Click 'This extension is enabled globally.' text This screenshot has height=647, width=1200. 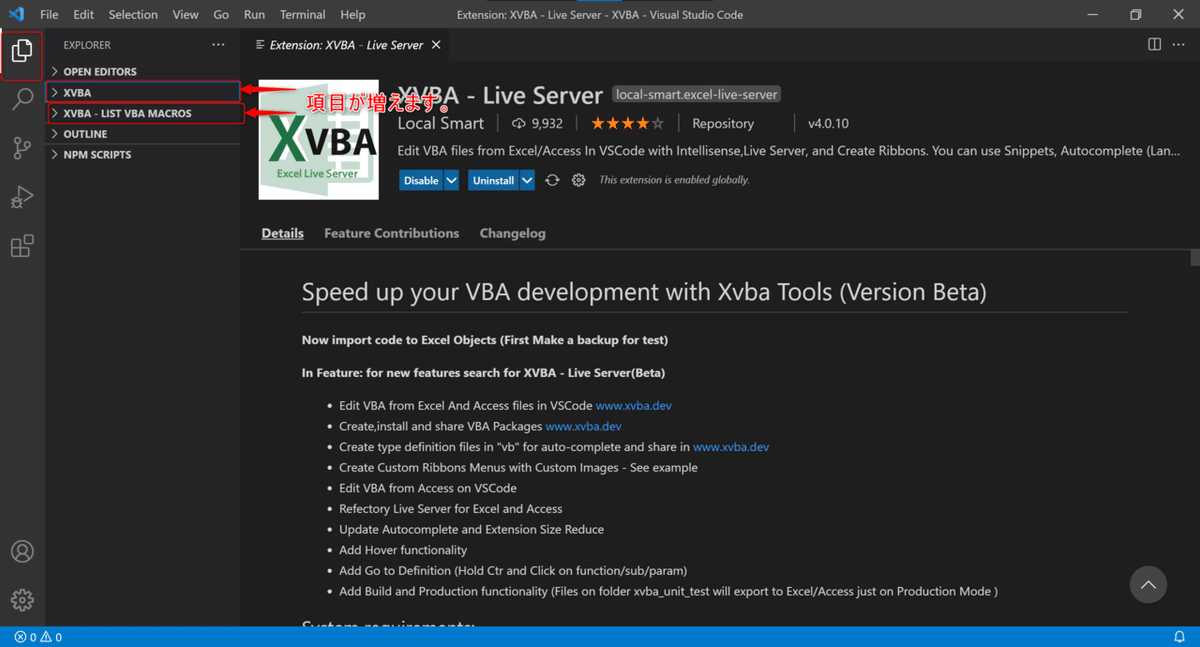pos(674,180)
